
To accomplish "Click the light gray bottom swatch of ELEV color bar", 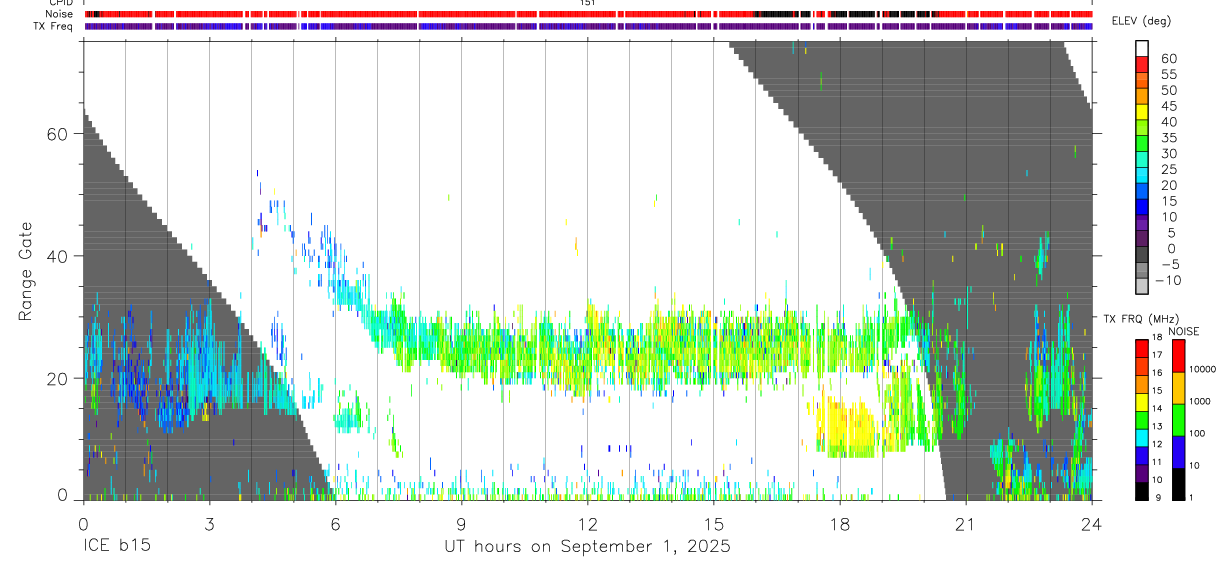I will tap(1142, 286).
